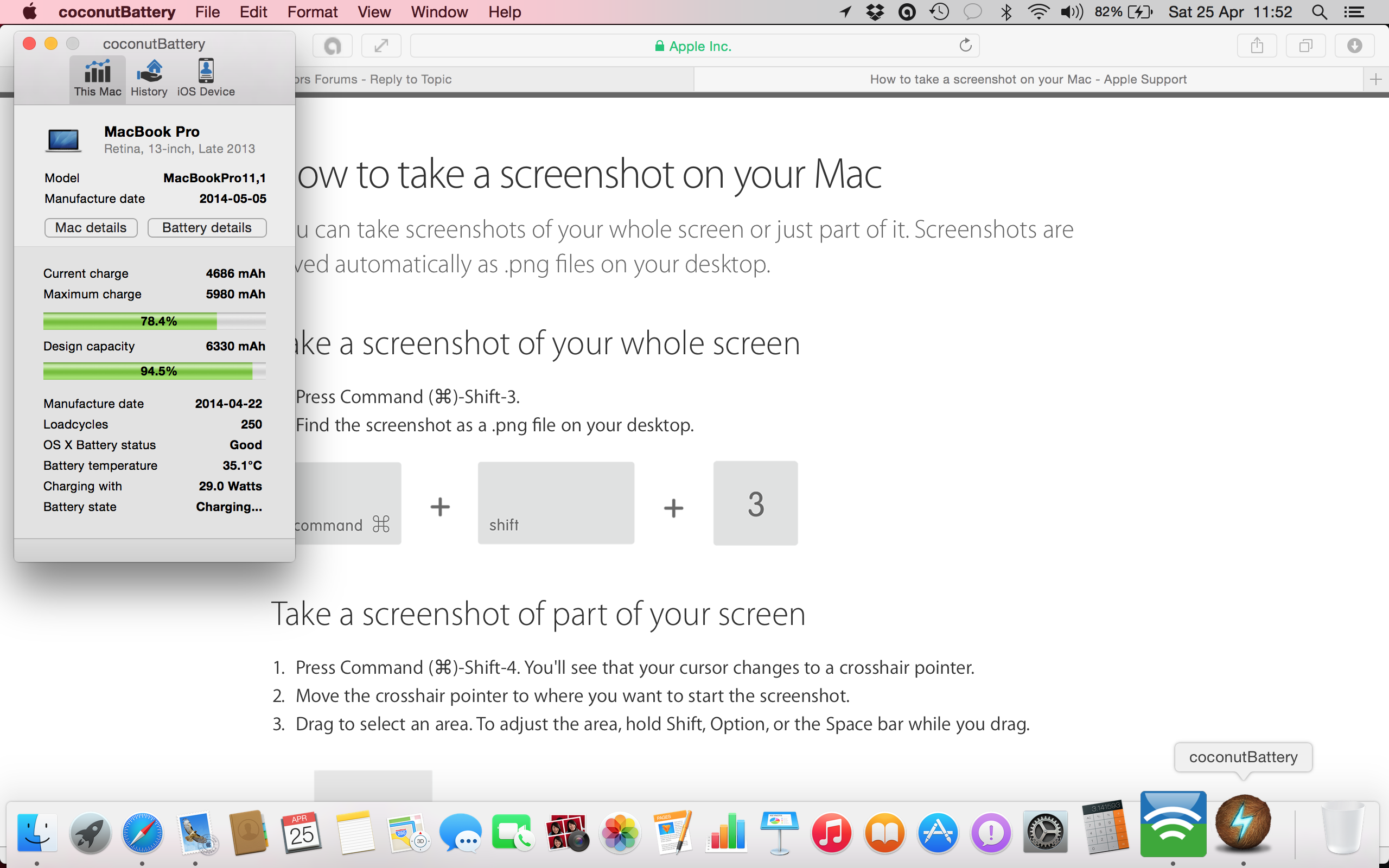1389x868 pixels.
Task: Click the Loadcycles value 250
Action: (251, 424)
